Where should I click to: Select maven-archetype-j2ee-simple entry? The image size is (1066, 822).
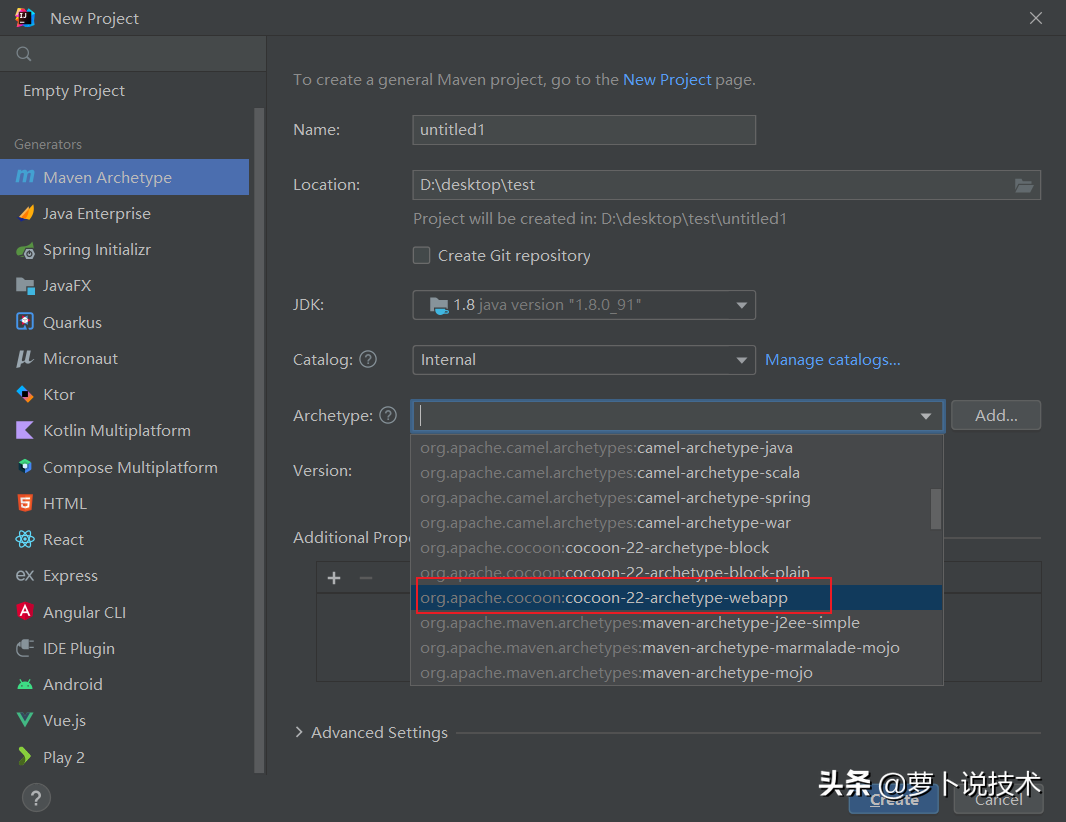[676, 623]
